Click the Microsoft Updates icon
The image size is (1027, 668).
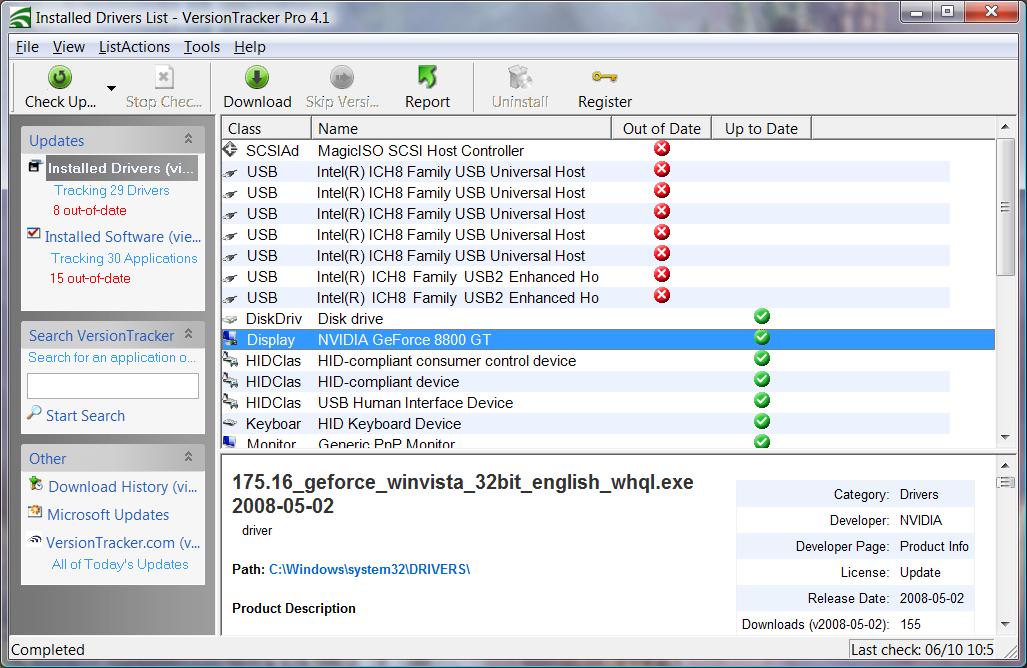point(35,512)
